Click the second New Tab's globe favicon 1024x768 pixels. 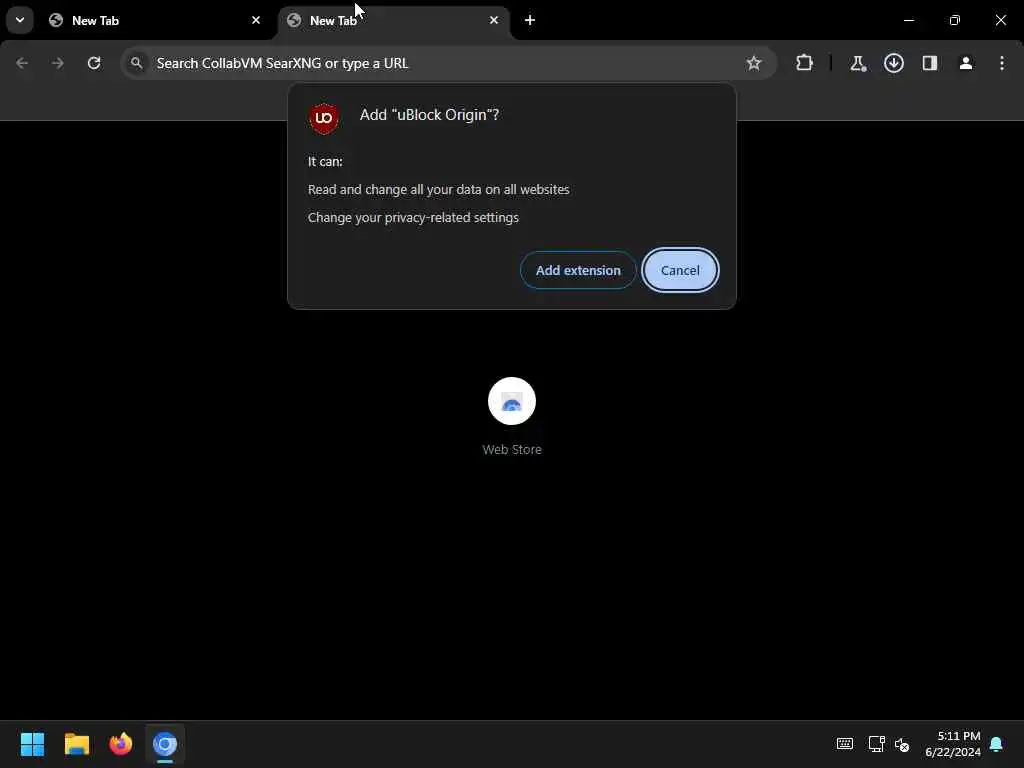(x=294, y=20)
